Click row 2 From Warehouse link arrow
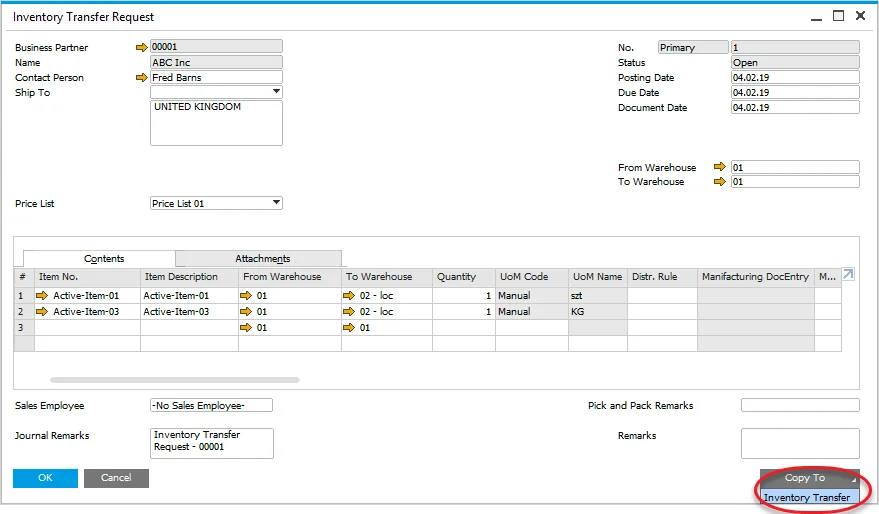The image size is (879, 514). (x=246, y=312)
